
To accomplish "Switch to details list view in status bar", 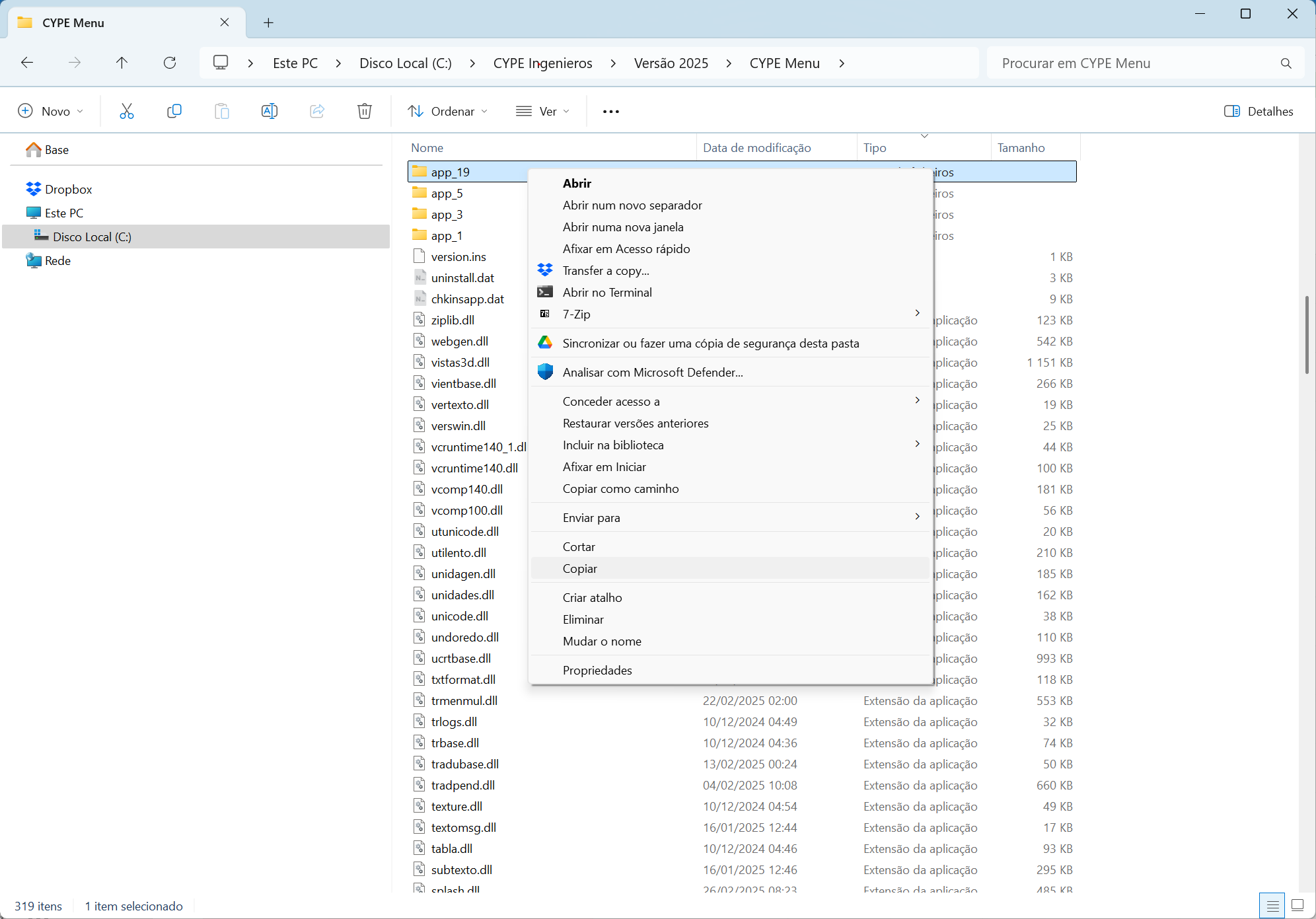I will click(x=1272, y=905).
